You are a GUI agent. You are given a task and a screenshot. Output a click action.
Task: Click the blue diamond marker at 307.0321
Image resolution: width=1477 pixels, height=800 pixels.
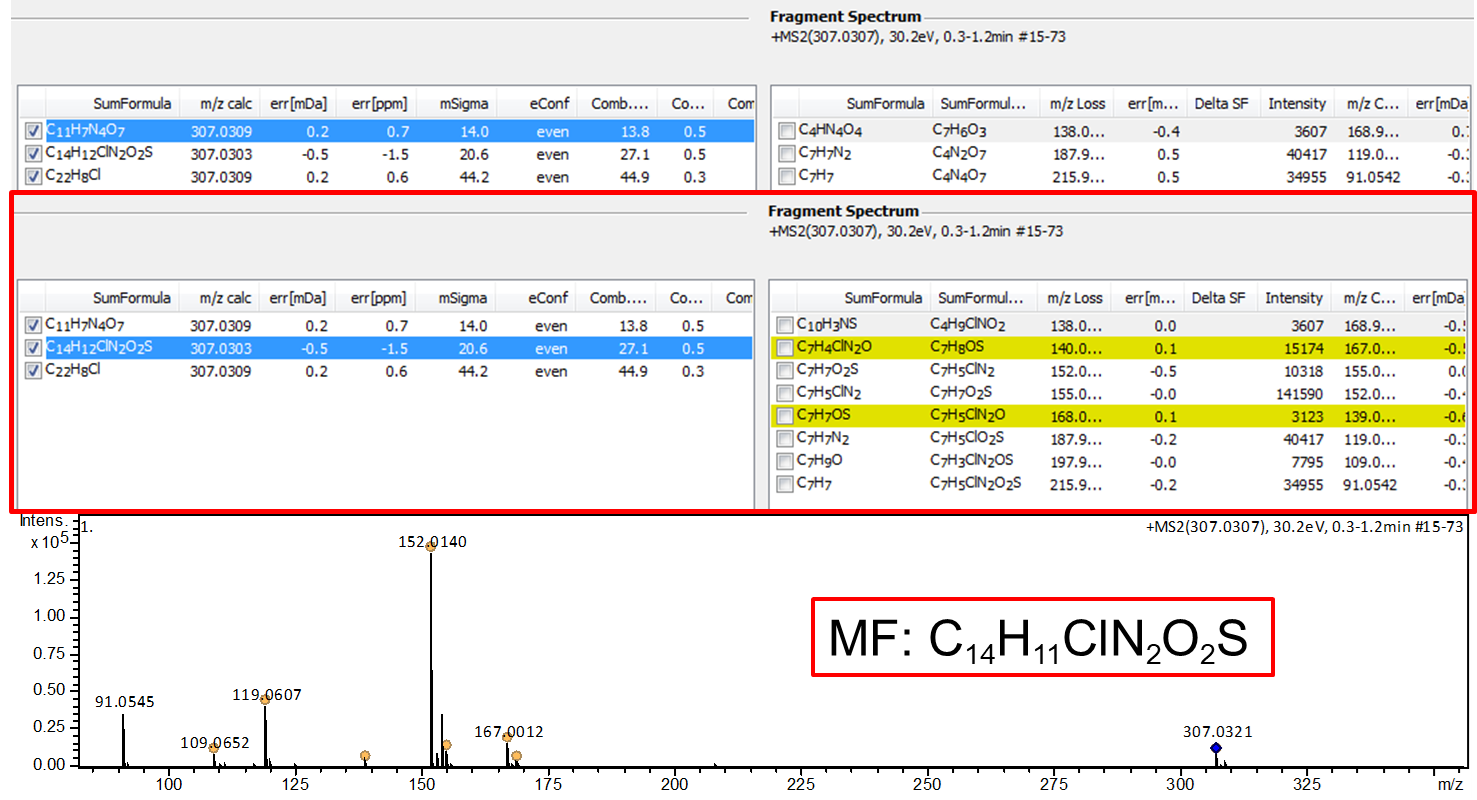[x=1216, y=748]
